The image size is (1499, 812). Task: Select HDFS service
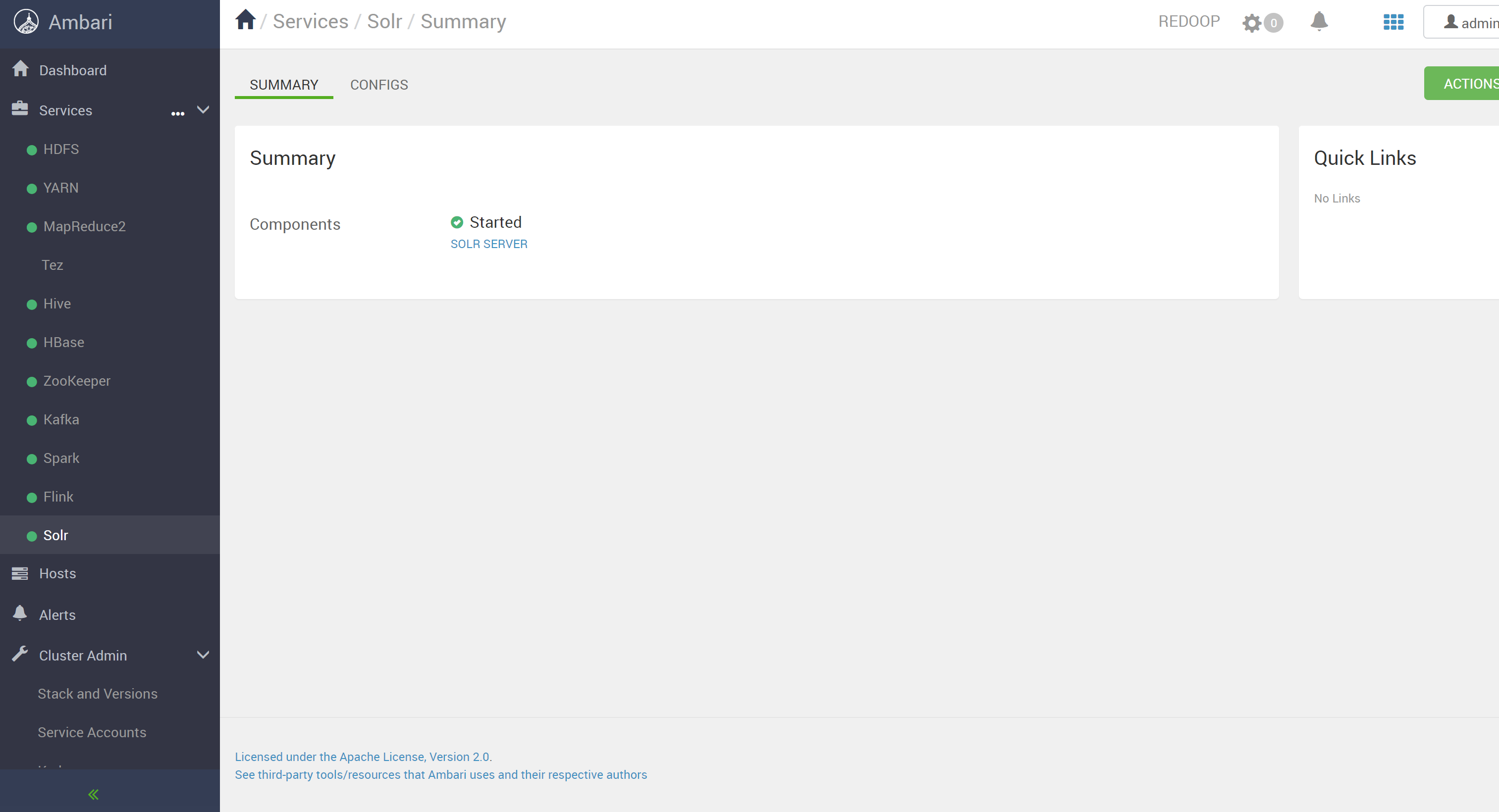pos(61,150)
